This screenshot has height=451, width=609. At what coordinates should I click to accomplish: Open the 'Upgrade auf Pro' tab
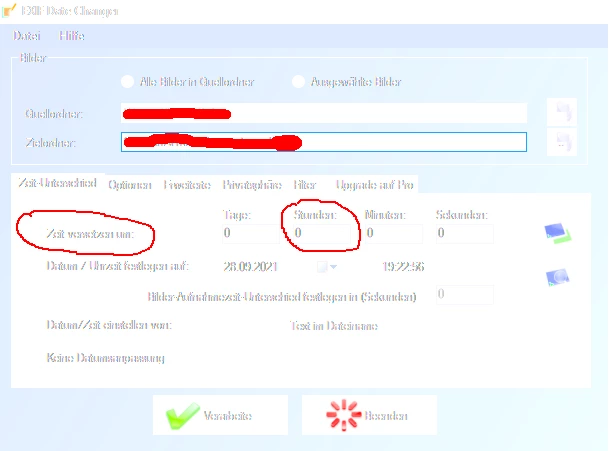pyautogui.click(x=374, y=185)
